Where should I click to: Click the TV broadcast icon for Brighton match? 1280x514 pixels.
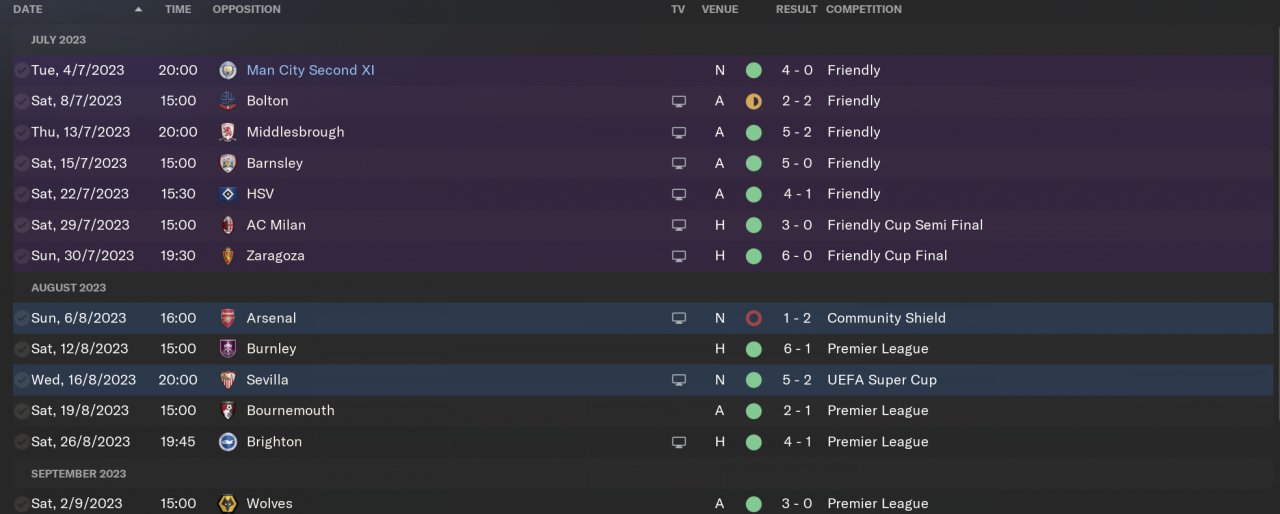click(679, 442)
